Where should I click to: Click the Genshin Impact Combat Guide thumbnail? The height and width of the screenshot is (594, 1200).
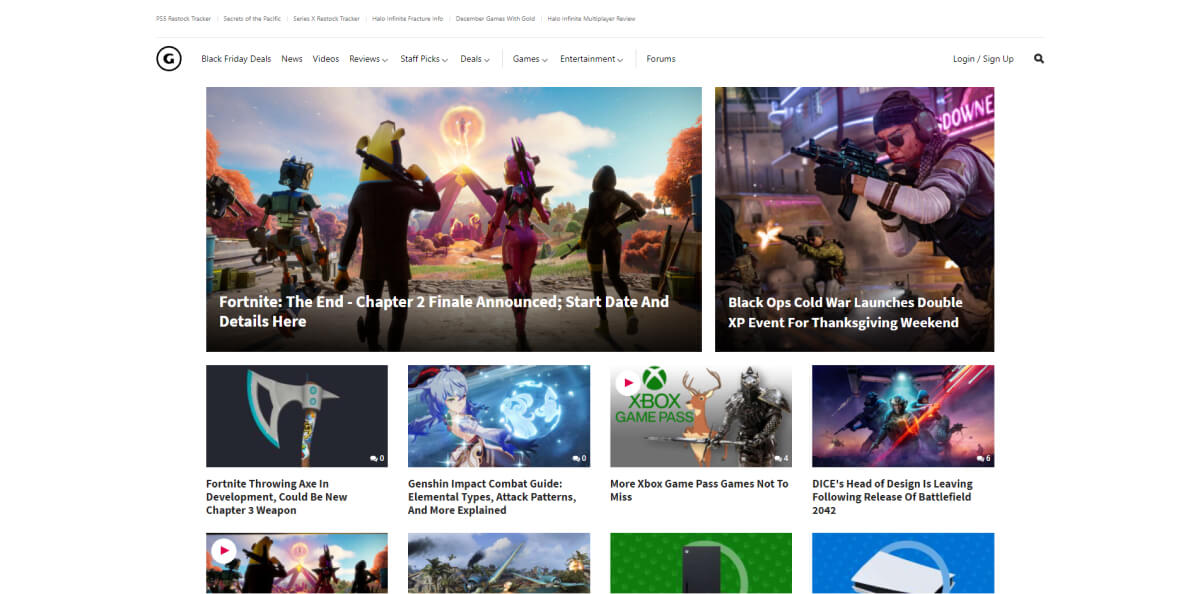click(x=499, y=416)
